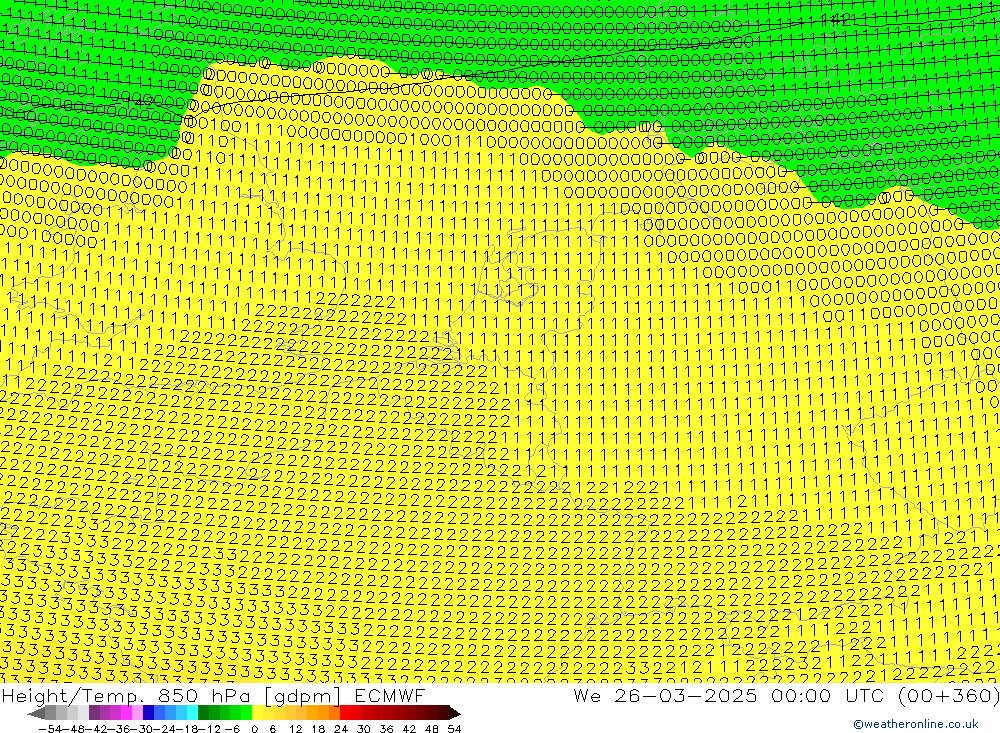Click the '54' label on the color scale
The image size is (1000, 733).
pos(454,729)
